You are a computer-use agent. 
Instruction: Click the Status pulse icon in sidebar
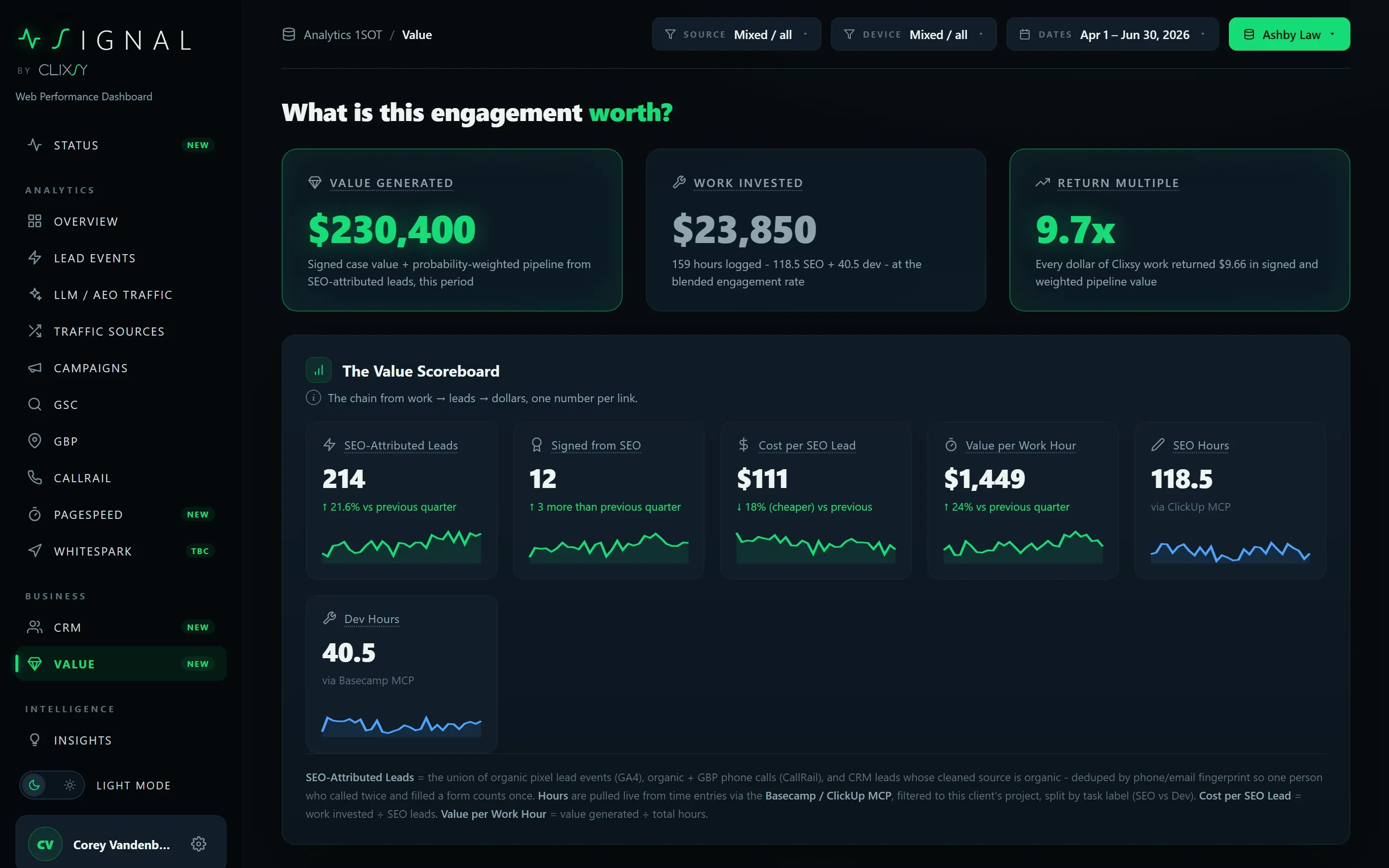34,145
